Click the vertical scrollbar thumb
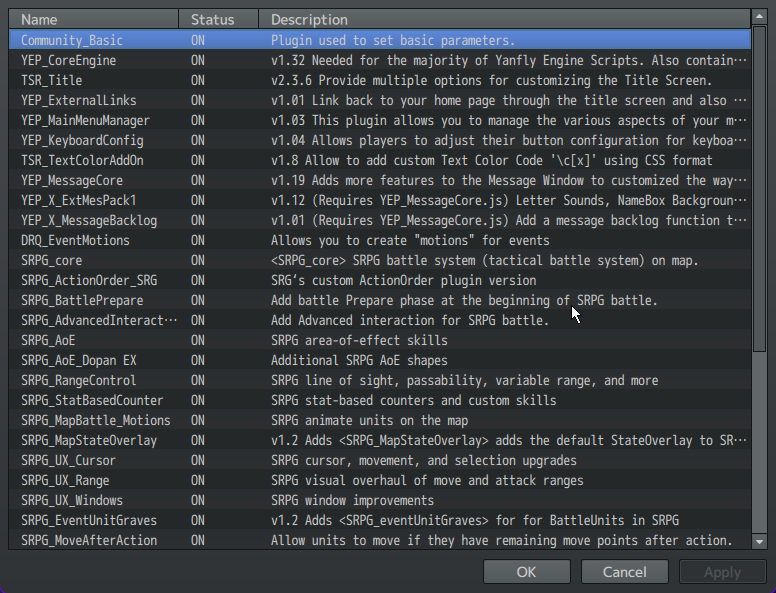The image size is (776, 593). click(759, 189)
